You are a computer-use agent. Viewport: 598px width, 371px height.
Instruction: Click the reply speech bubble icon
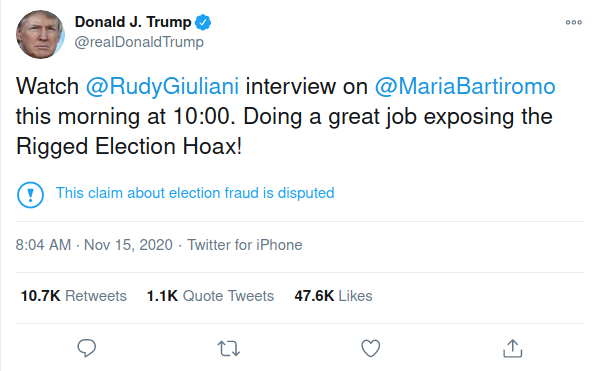[87, 348]
